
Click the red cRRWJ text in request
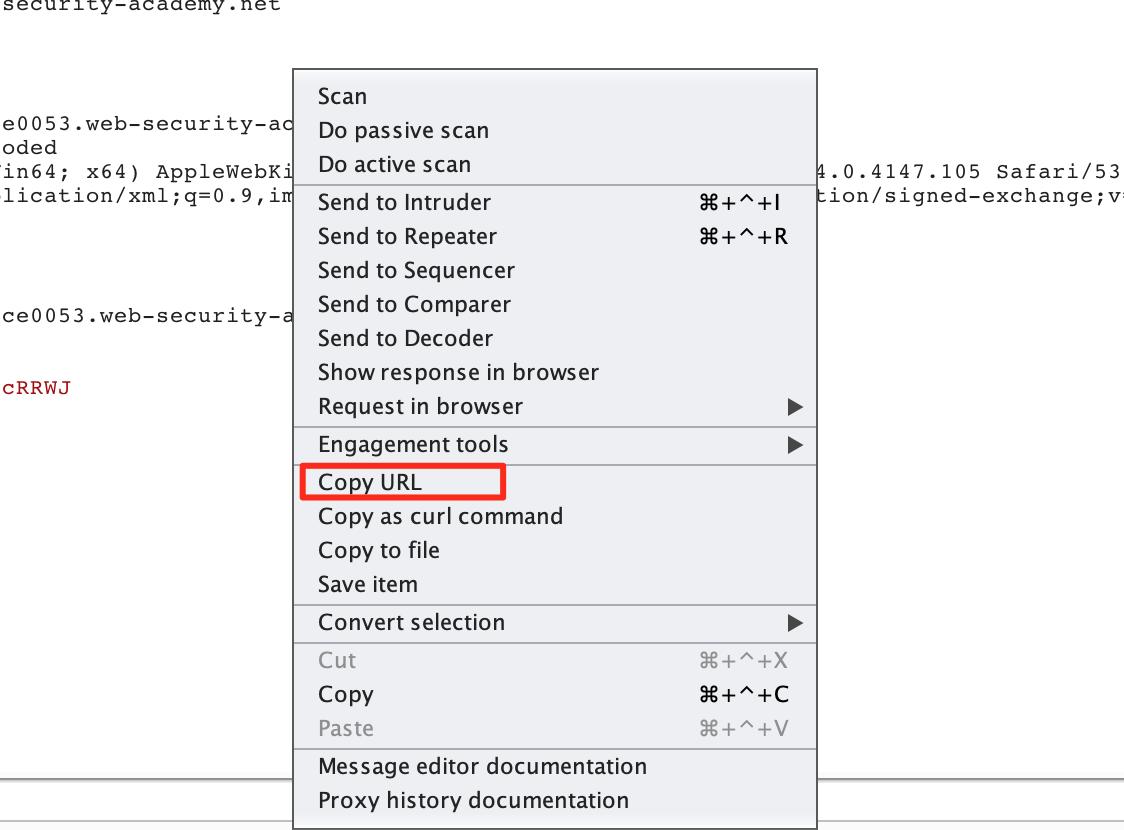[x=36, y=388]
